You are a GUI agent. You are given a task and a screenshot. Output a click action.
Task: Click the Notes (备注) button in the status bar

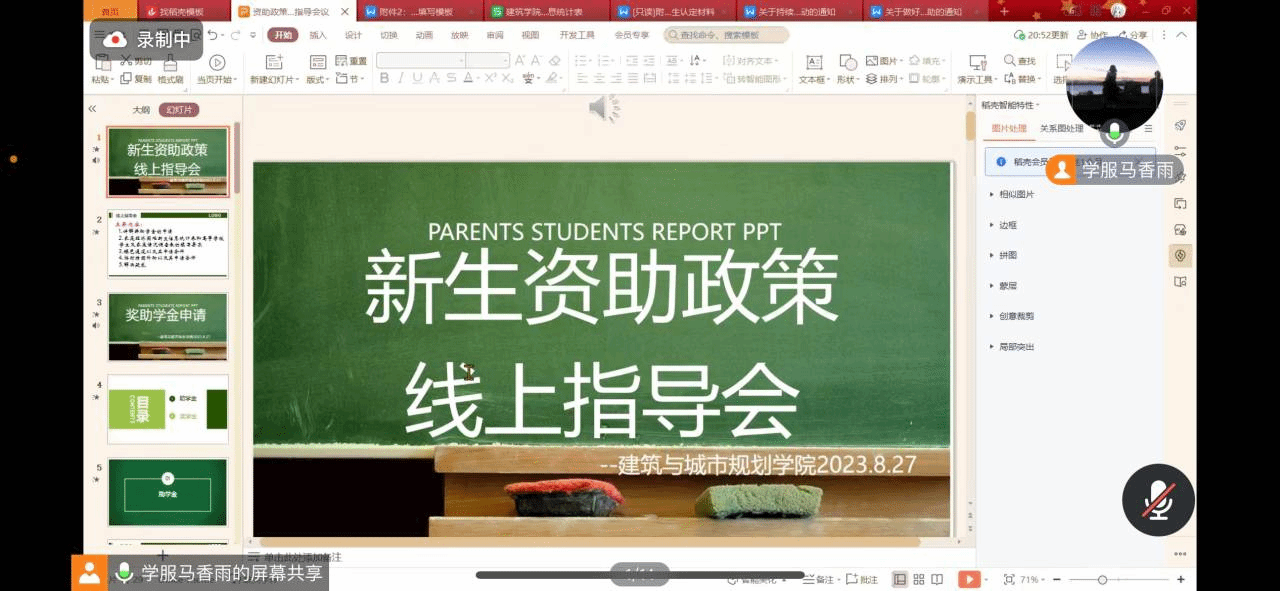click(820, 579)
